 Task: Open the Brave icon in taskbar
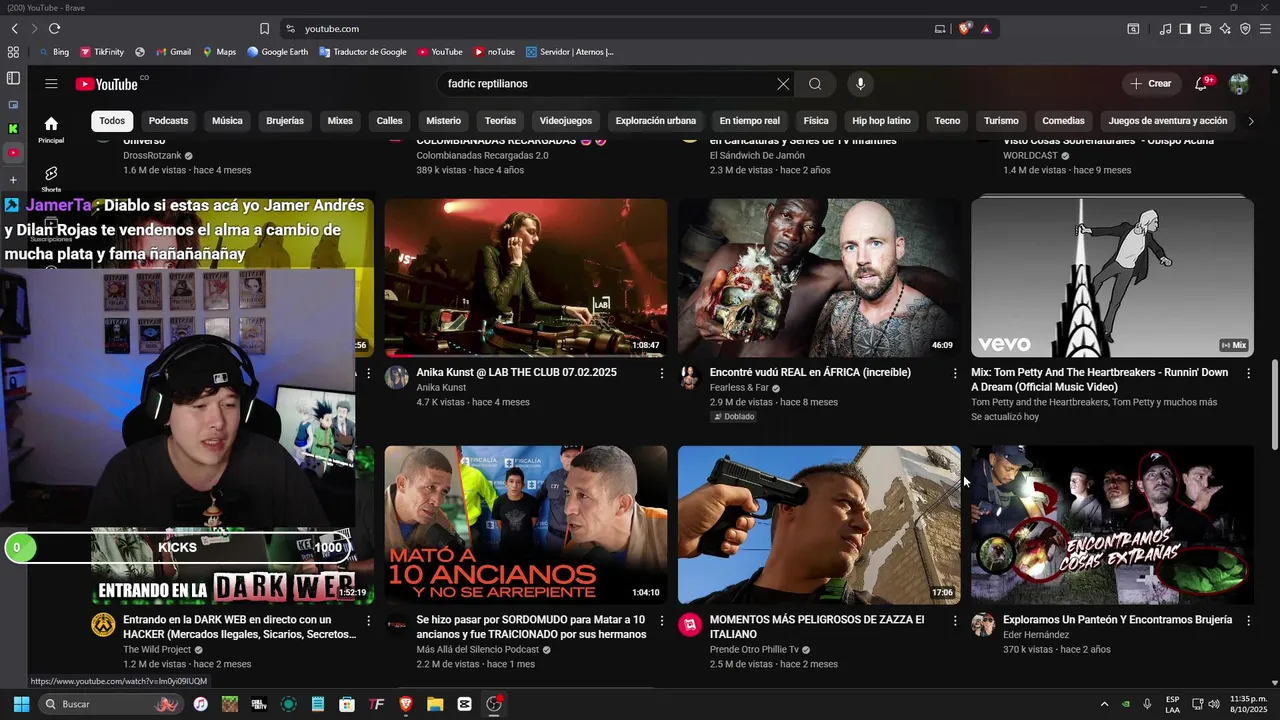point(406,704)
